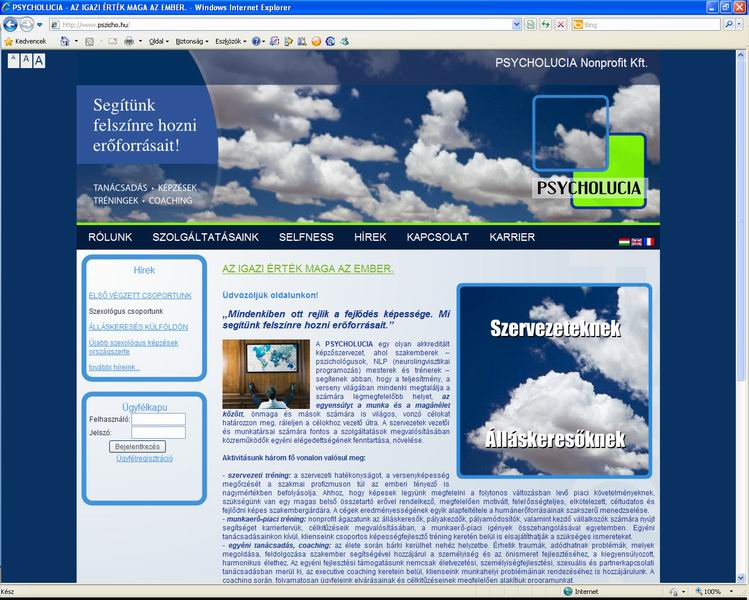Screen dimensions: 749x600
Task: Click the Internet security zone in status bar
Action: [x=581, y=592]
